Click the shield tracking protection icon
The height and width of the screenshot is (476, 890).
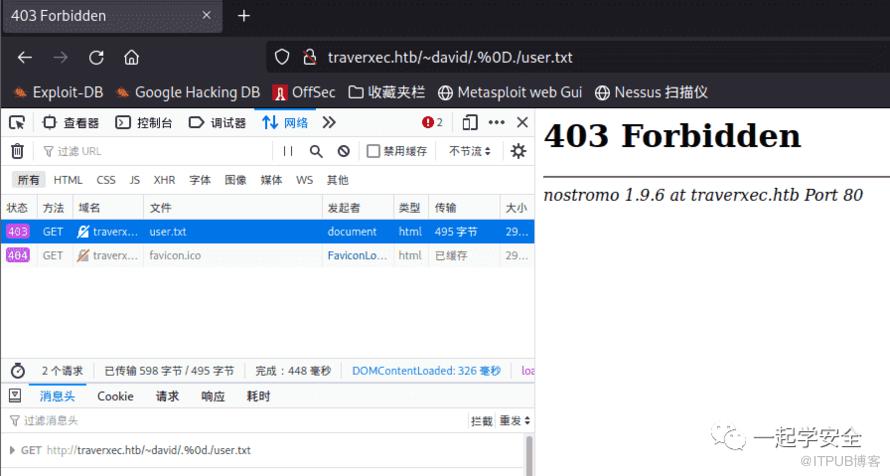[282, 57]
